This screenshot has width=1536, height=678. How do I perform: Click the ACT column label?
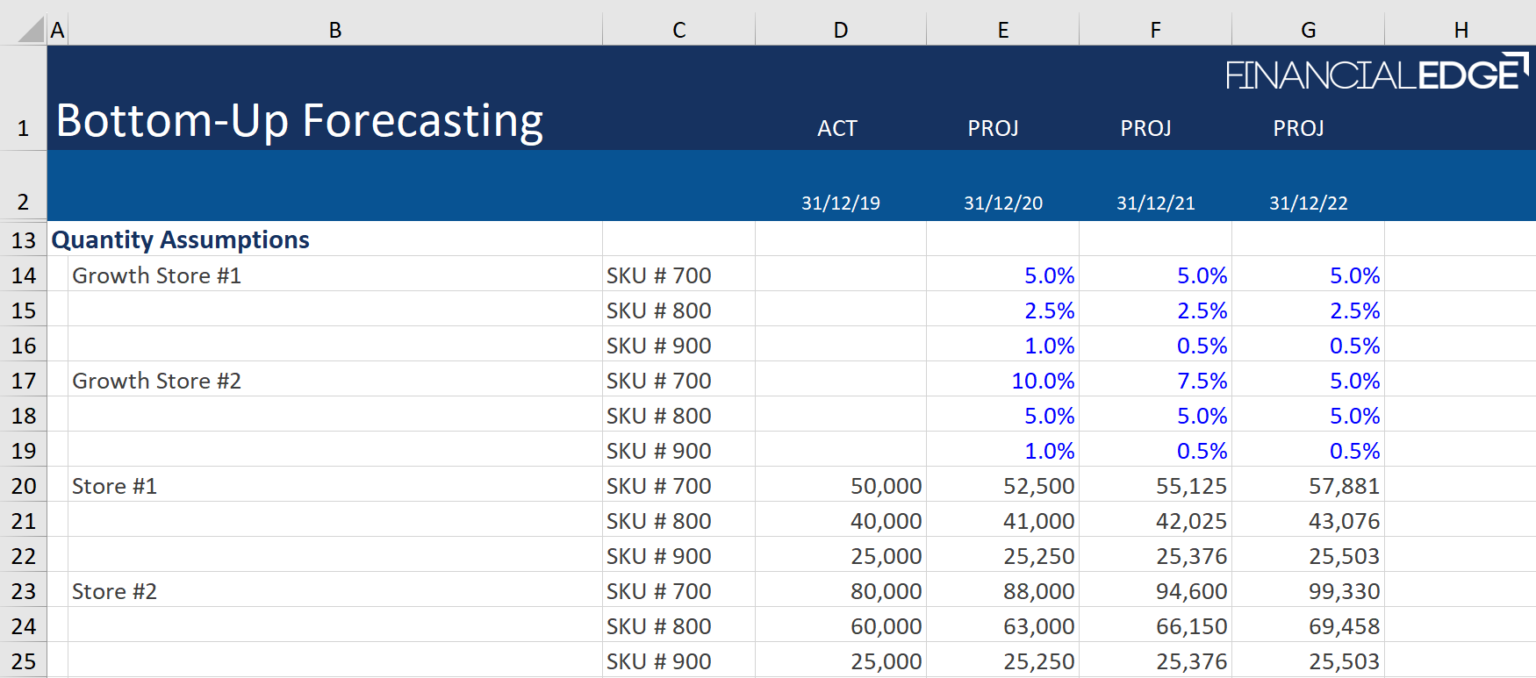click(838, 128)
